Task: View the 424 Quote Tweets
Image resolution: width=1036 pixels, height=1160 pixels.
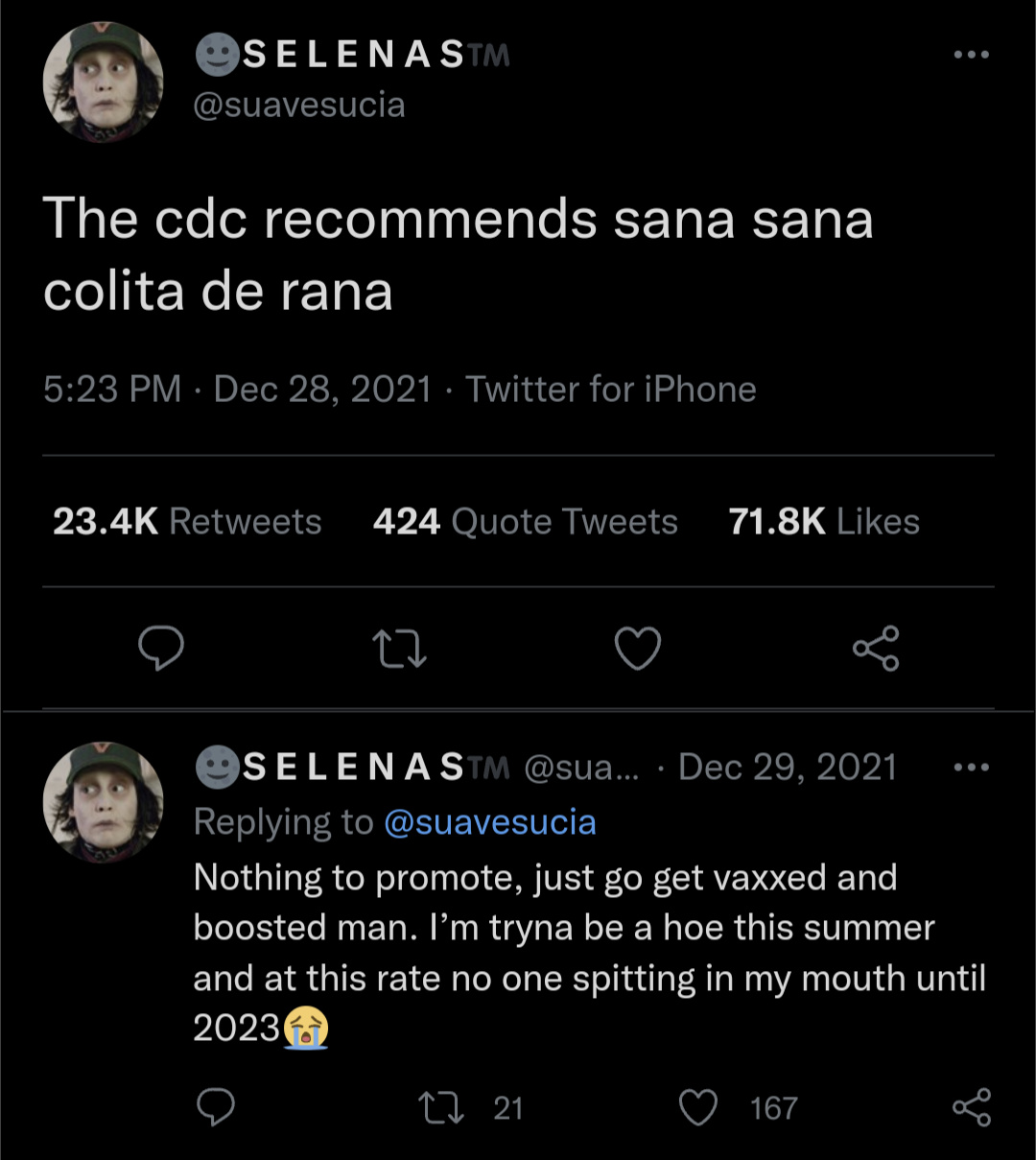Action: 525,522
